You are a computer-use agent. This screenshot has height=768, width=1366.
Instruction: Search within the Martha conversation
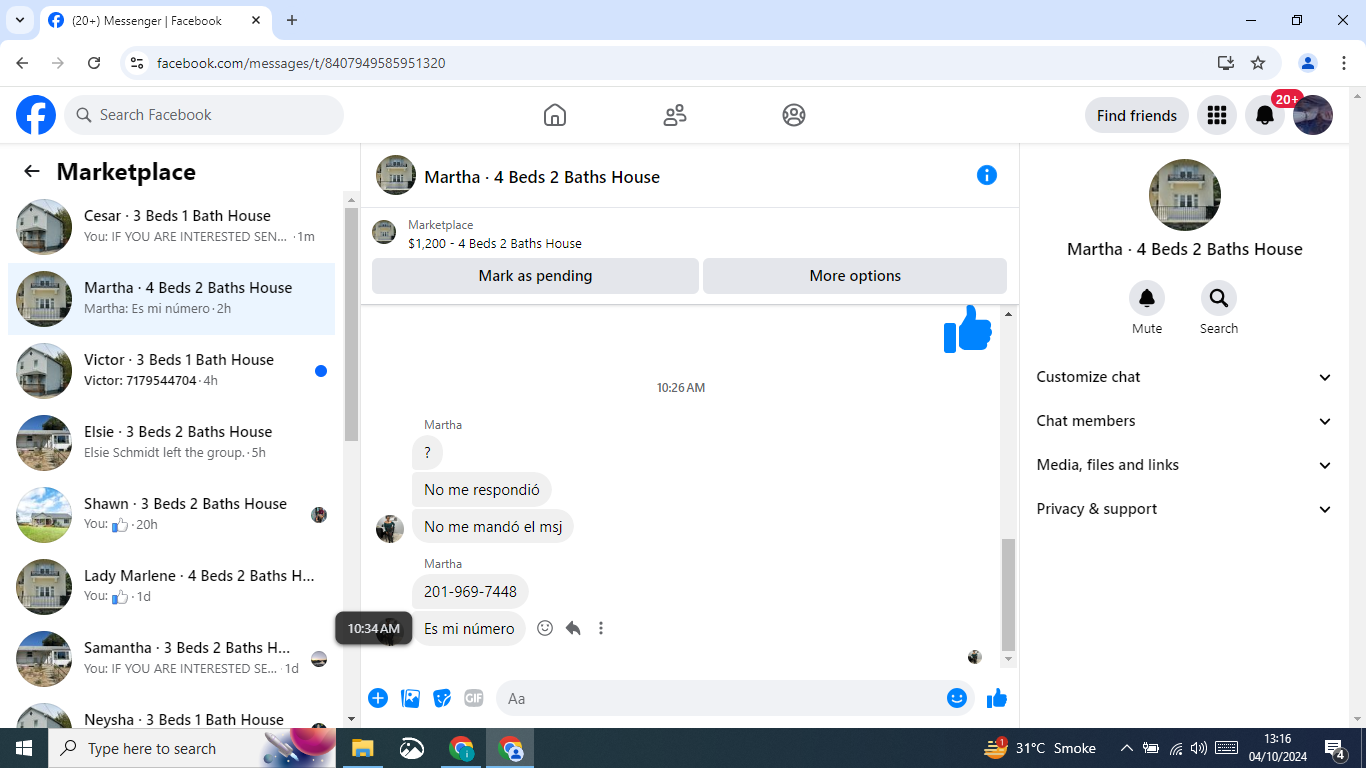[x=1219, y=298]
